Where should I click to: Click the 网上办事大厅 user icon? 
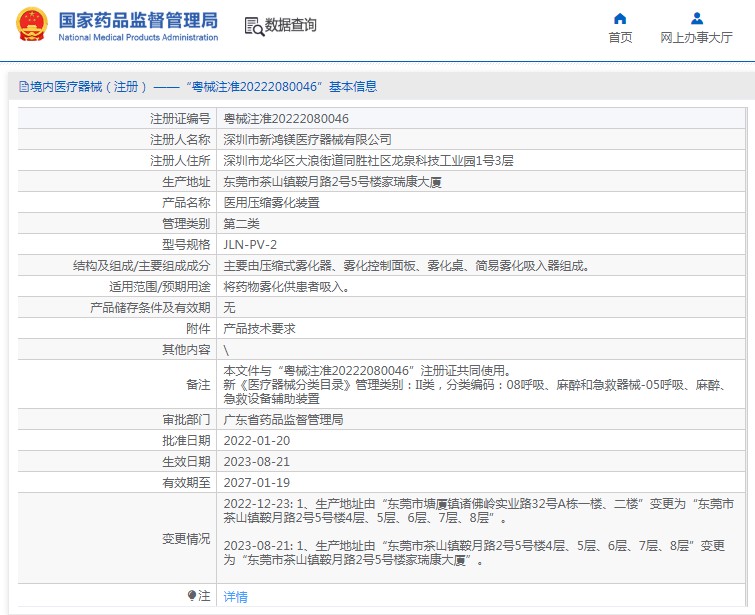pos(697,18)
